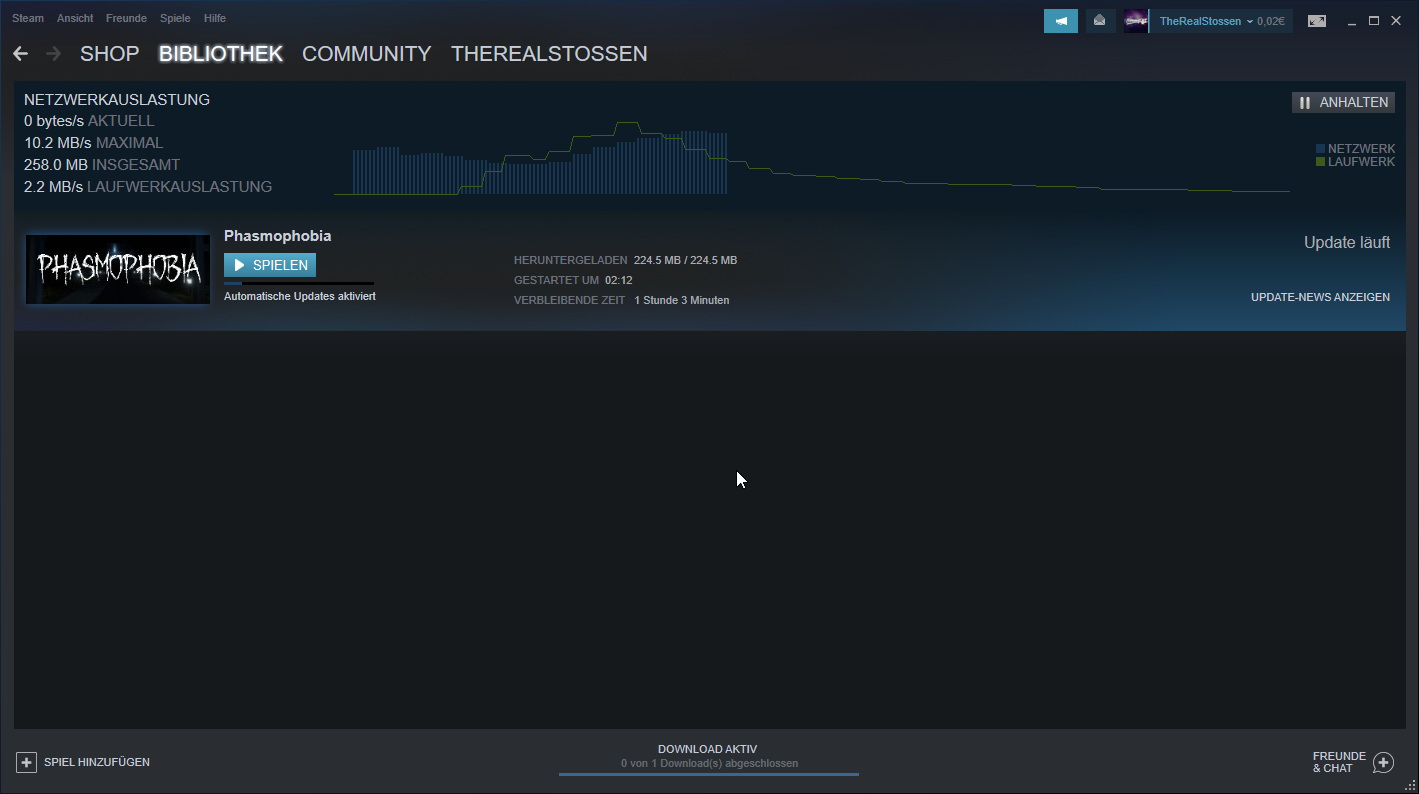The height and width of the screenshot is (794, 1419).
Task: Pause downloads with ANHALTEN button
Action: [x=1343, y=102]
